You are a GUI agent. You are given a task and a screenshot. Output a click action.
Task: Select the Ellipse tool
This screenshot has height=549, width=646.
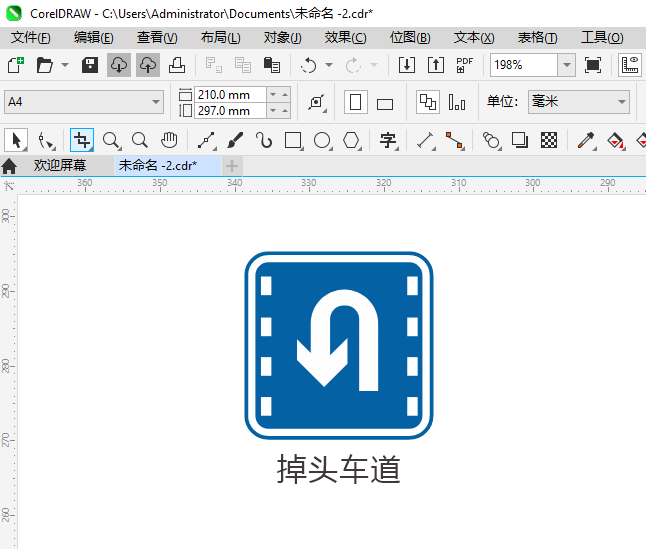[x=323, y=140]
